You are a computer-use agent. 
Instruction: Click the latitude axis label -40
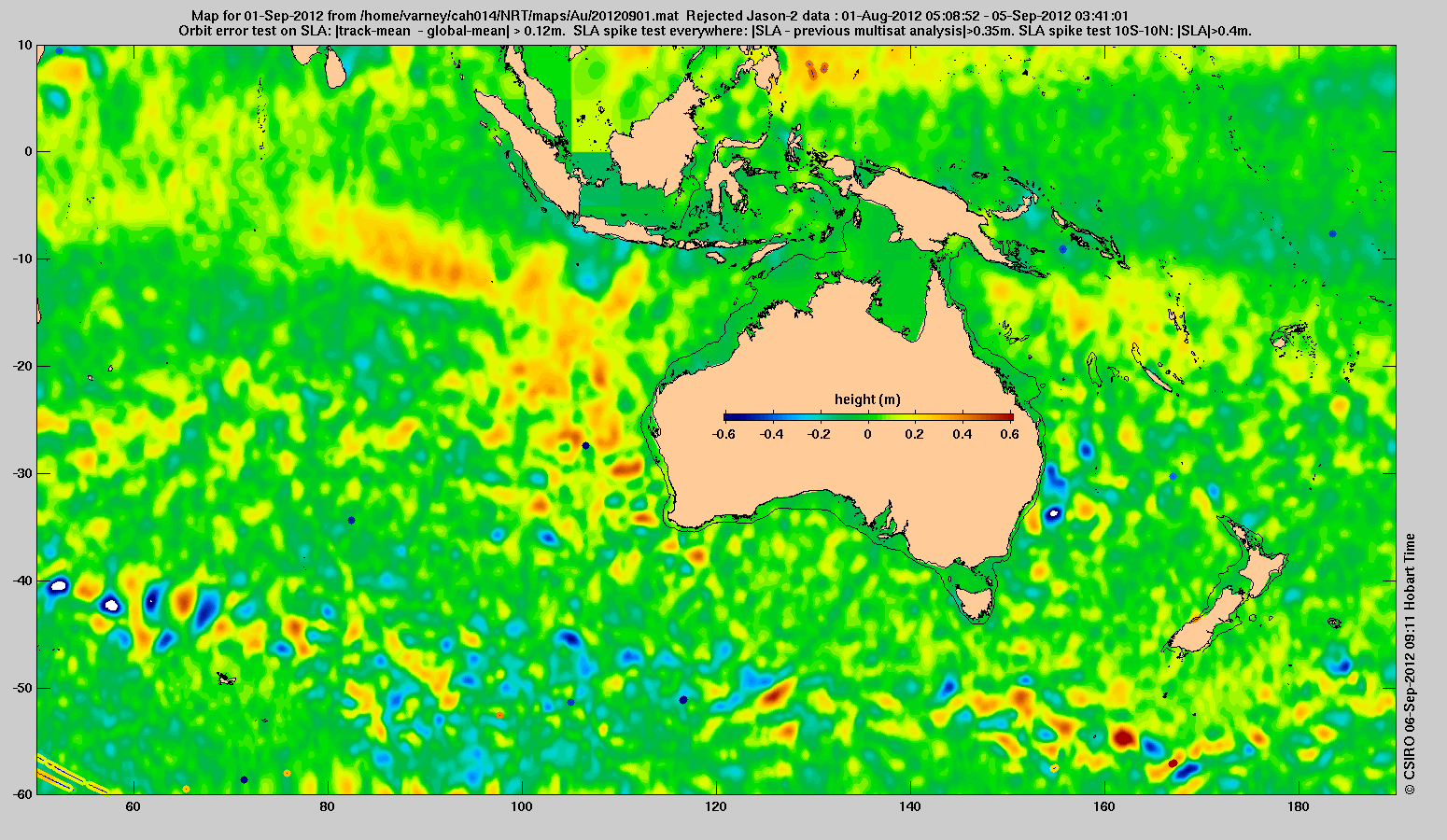tap(22, 581)
